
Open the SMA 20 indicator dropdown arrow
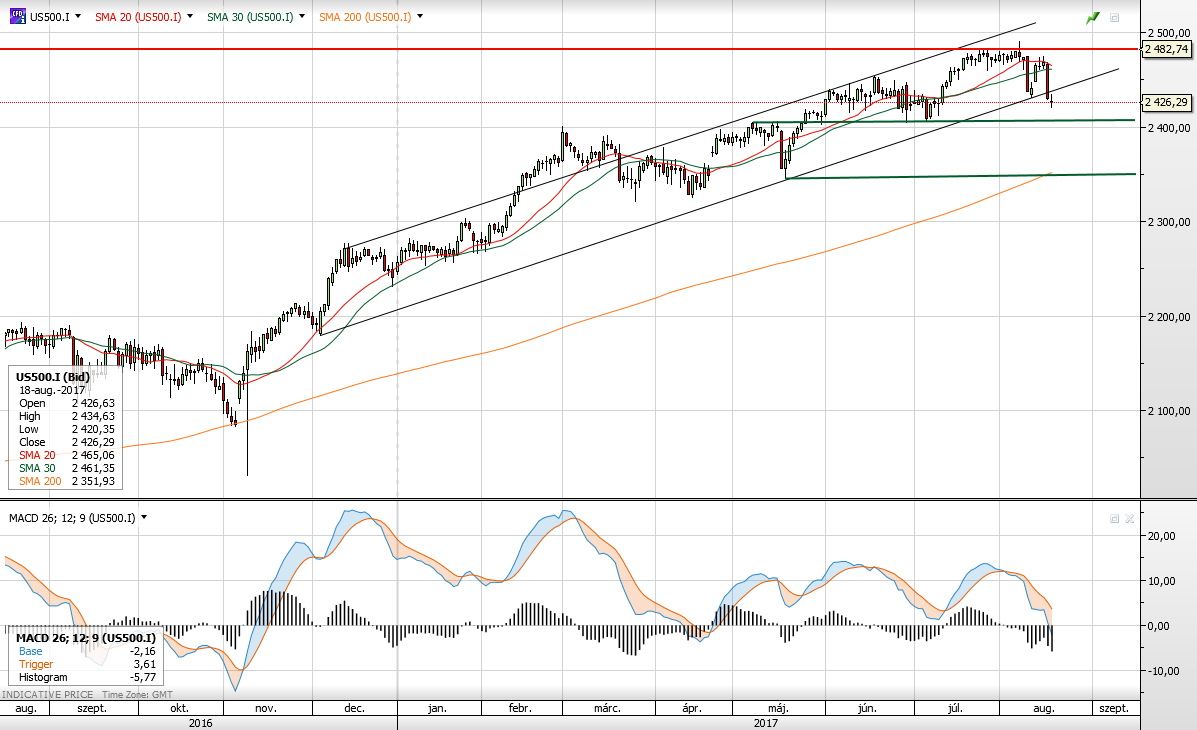[x=190, y=16]
